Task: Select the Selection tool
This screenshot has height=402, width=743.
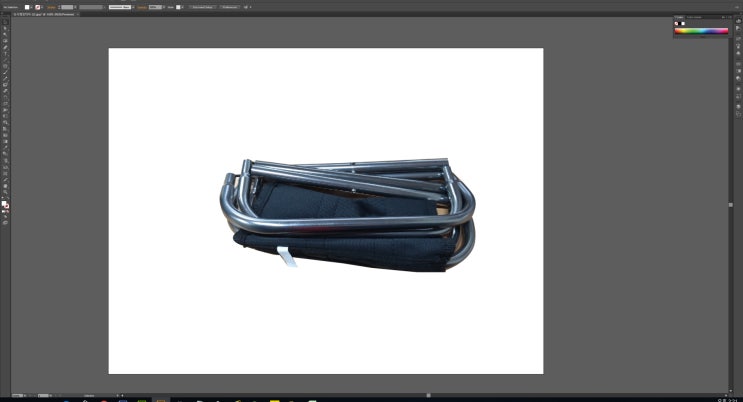Action: (5, 22)
